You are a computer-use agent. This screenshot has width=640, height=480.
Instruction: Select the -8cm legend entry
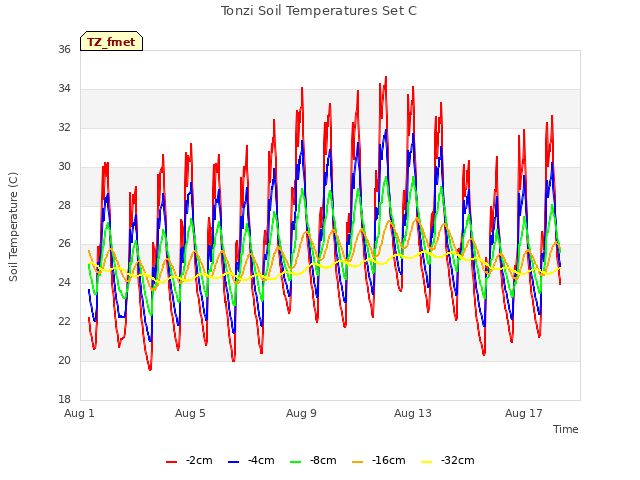313,460
